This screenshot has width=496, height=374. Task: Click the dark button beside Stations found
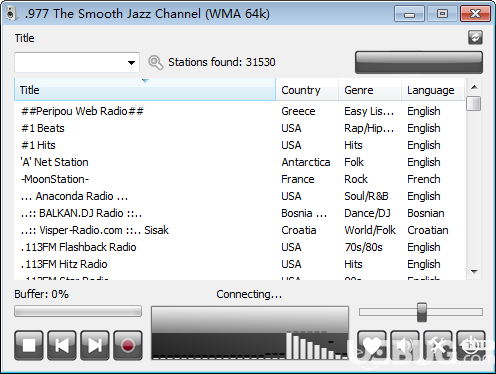pos(419,62)
